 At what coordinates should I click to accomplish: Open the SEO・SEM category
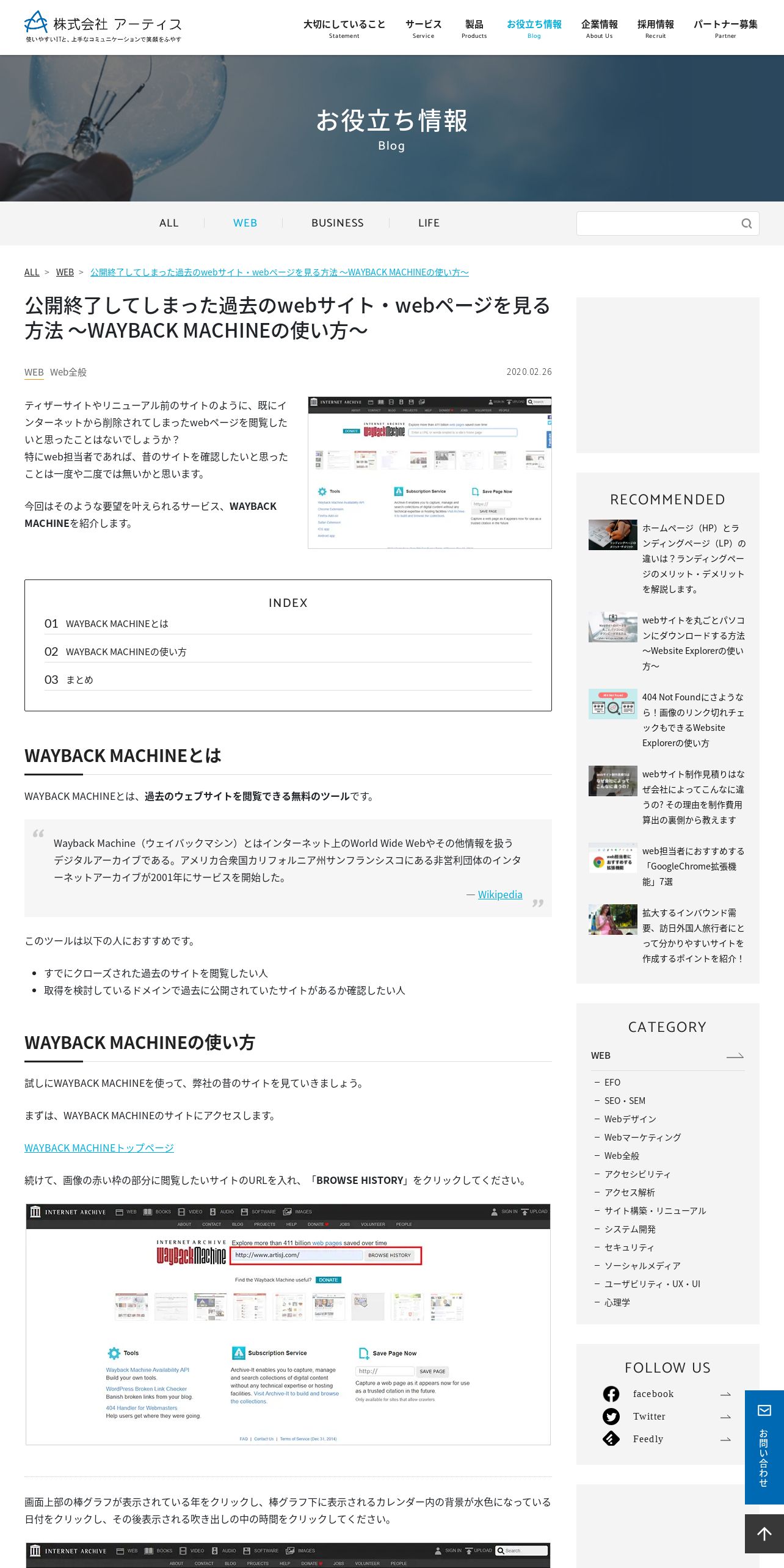pyautogui.click(x=625, y=1101)
